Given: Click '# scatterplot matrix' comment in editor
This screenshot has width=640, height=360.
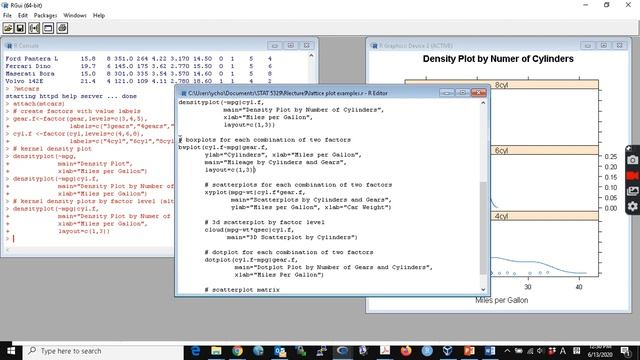Looking at the screenshot, I should pyautogui.click(x=242, y=290).
